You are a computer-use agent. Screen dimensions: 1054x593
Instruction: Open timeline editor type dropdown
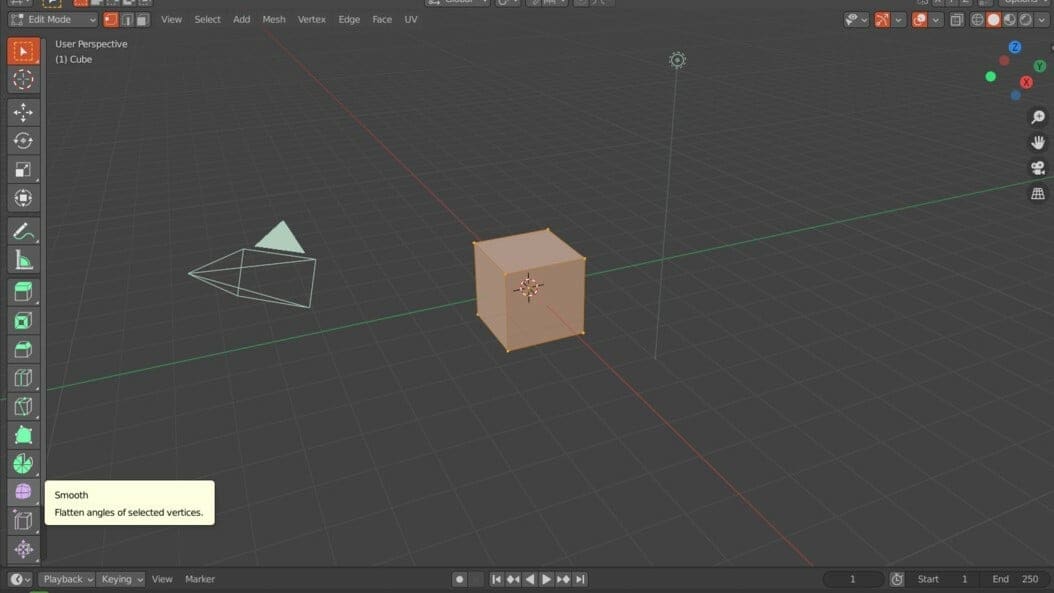[x=20, y=579]
